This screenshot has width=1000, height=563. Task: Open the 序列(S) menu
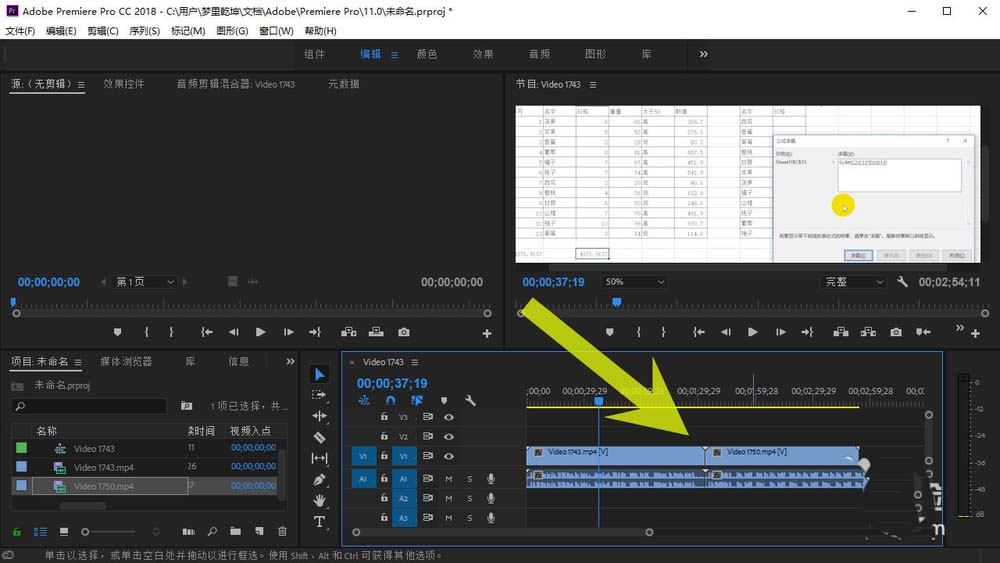pos(144,31)
